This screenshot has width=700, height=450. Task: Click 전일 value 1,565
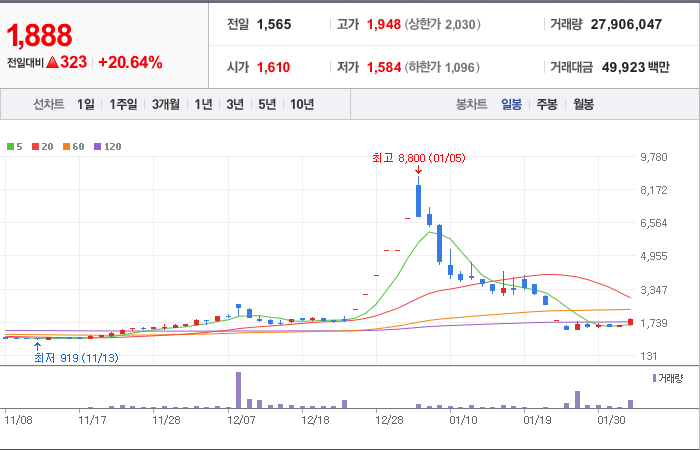[274, 24]
